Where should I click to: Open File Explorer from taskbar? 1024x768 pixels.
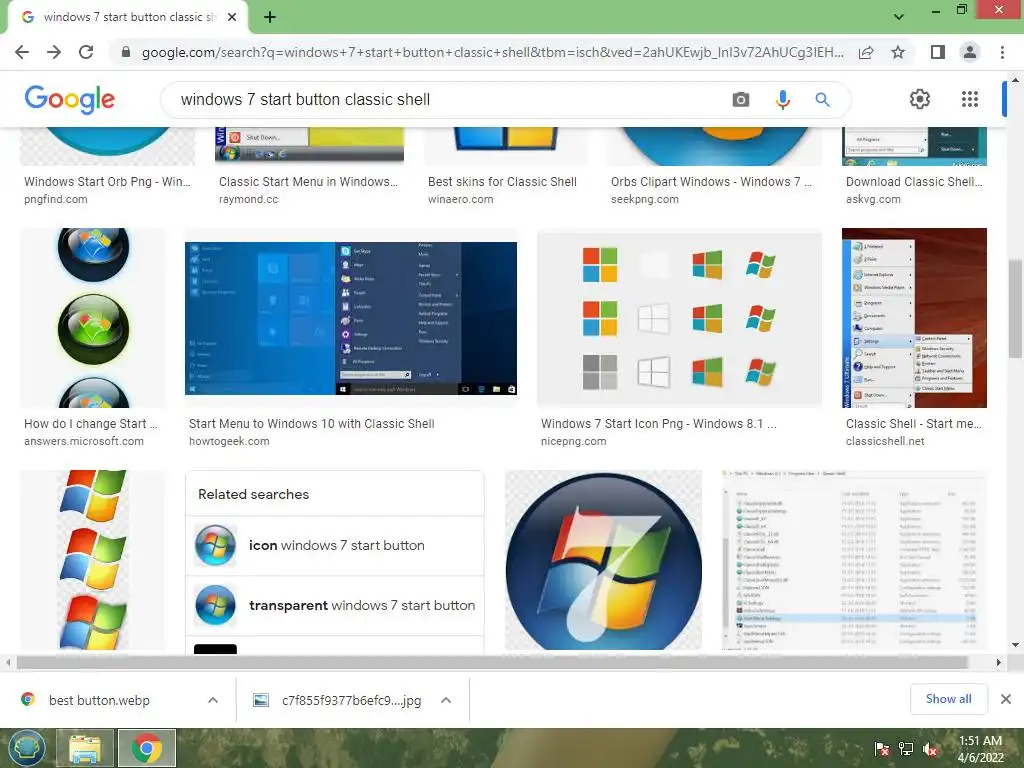pos(85,748)
